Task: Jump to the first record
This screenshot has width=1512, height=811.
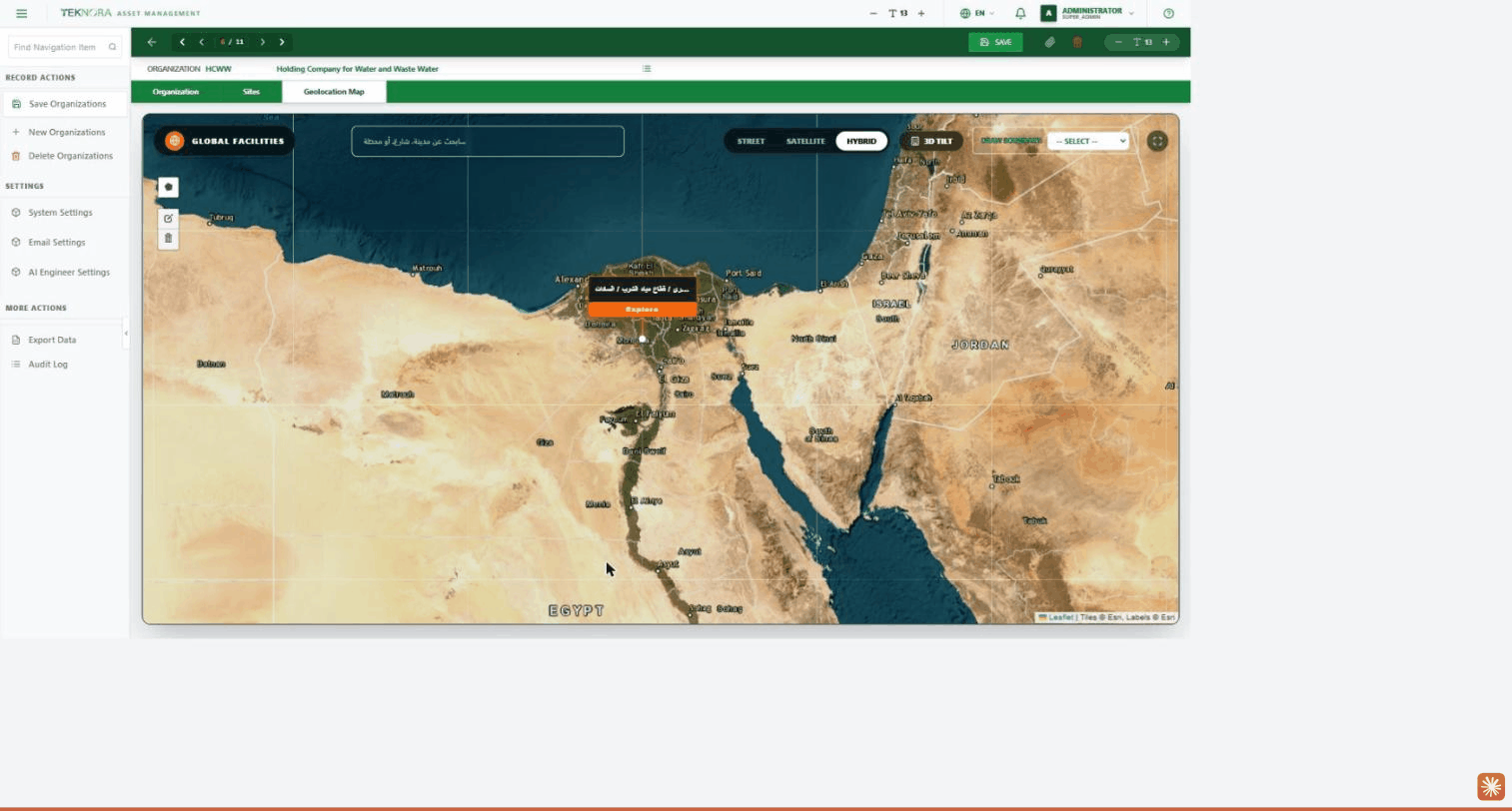Action: (x=182, y=42)
